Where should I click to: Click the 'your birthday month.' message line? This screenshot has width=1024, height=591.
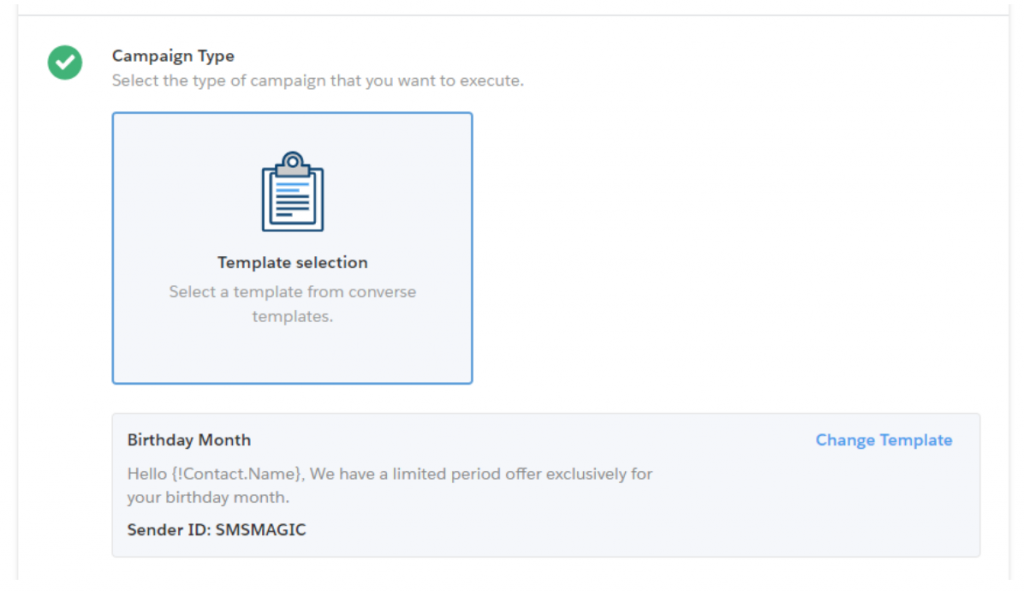[x=208, y=498]
